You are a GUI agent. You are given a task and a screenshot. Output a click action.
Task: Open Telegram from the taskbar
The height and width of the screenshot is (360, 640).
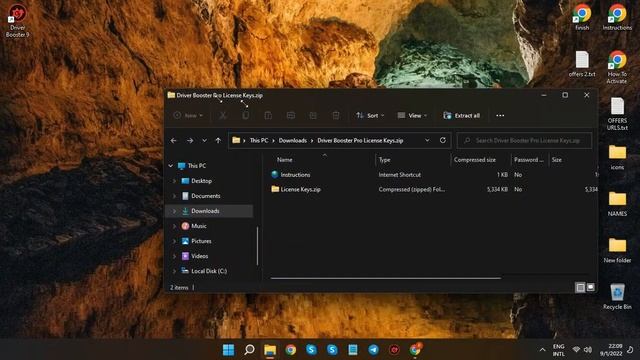(x=373, y=350)
